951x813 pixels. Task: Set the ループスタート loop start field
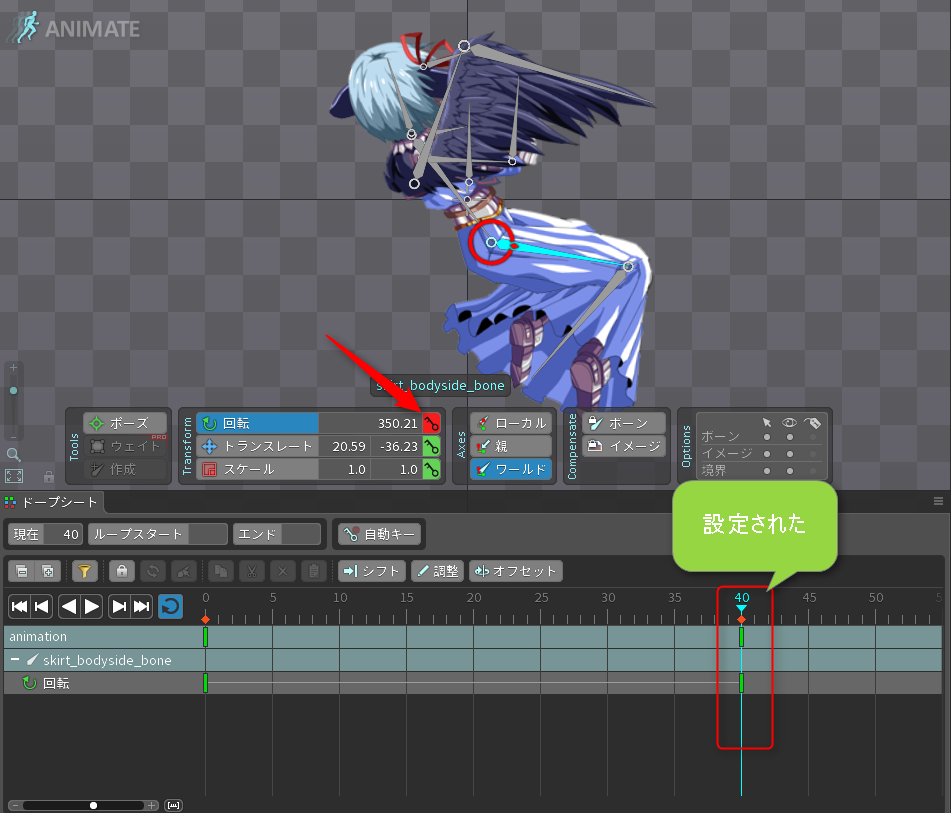point(158,535)
